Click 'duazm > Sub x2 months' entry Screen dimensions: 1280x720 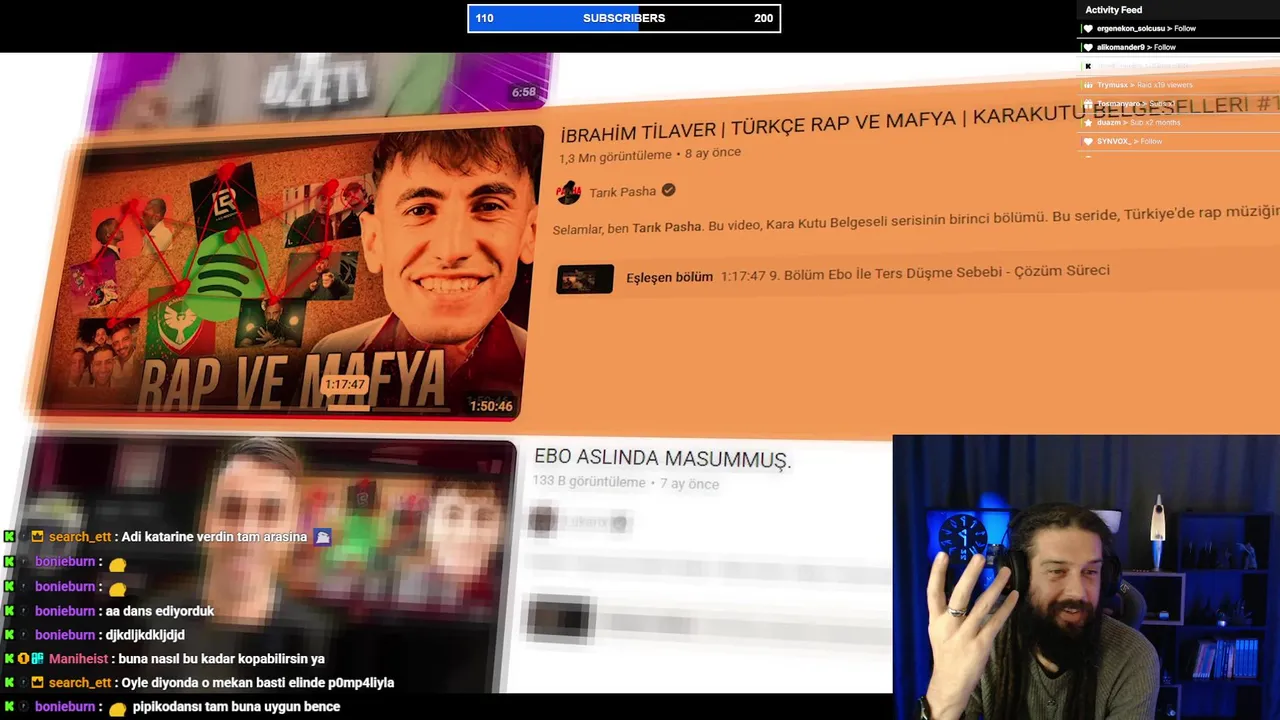[1139, 122]
